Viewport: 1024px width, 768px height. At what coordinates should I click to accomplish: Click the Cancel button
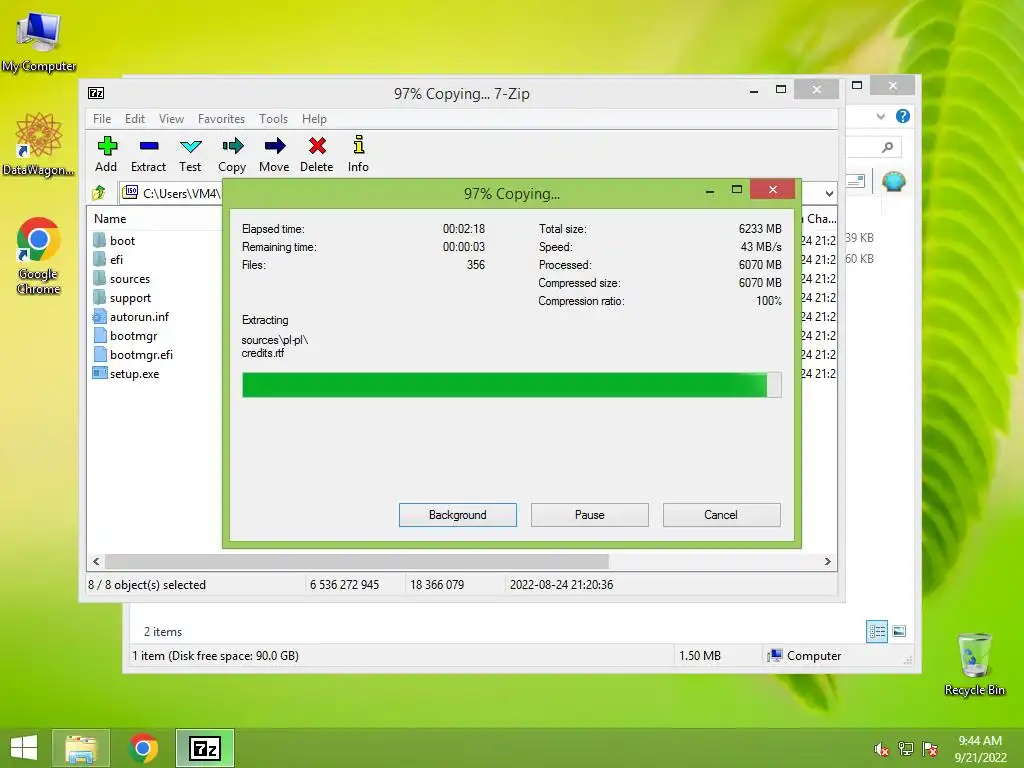722,515
